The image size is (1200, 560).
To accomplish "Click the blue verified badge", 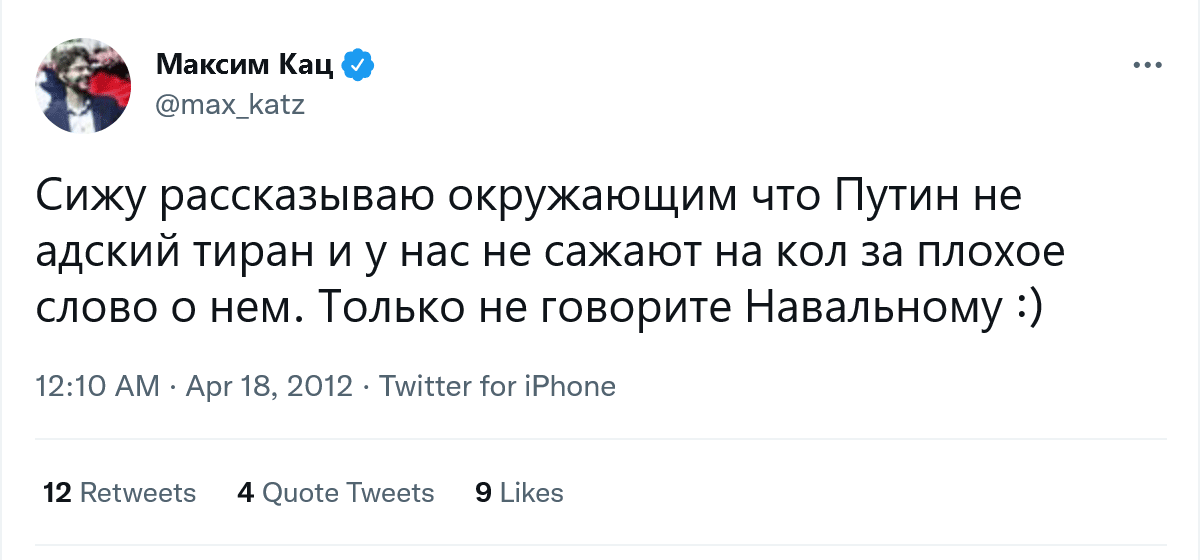I will (x=357, y=66).
